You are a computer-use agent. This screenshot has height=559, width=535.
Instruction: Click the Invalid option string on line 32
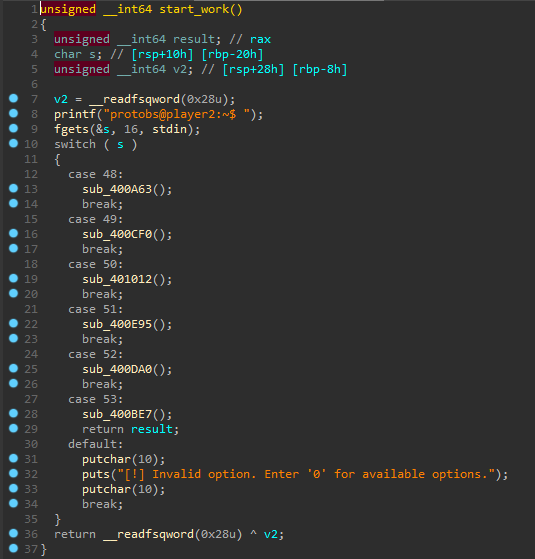coord(307,474)
